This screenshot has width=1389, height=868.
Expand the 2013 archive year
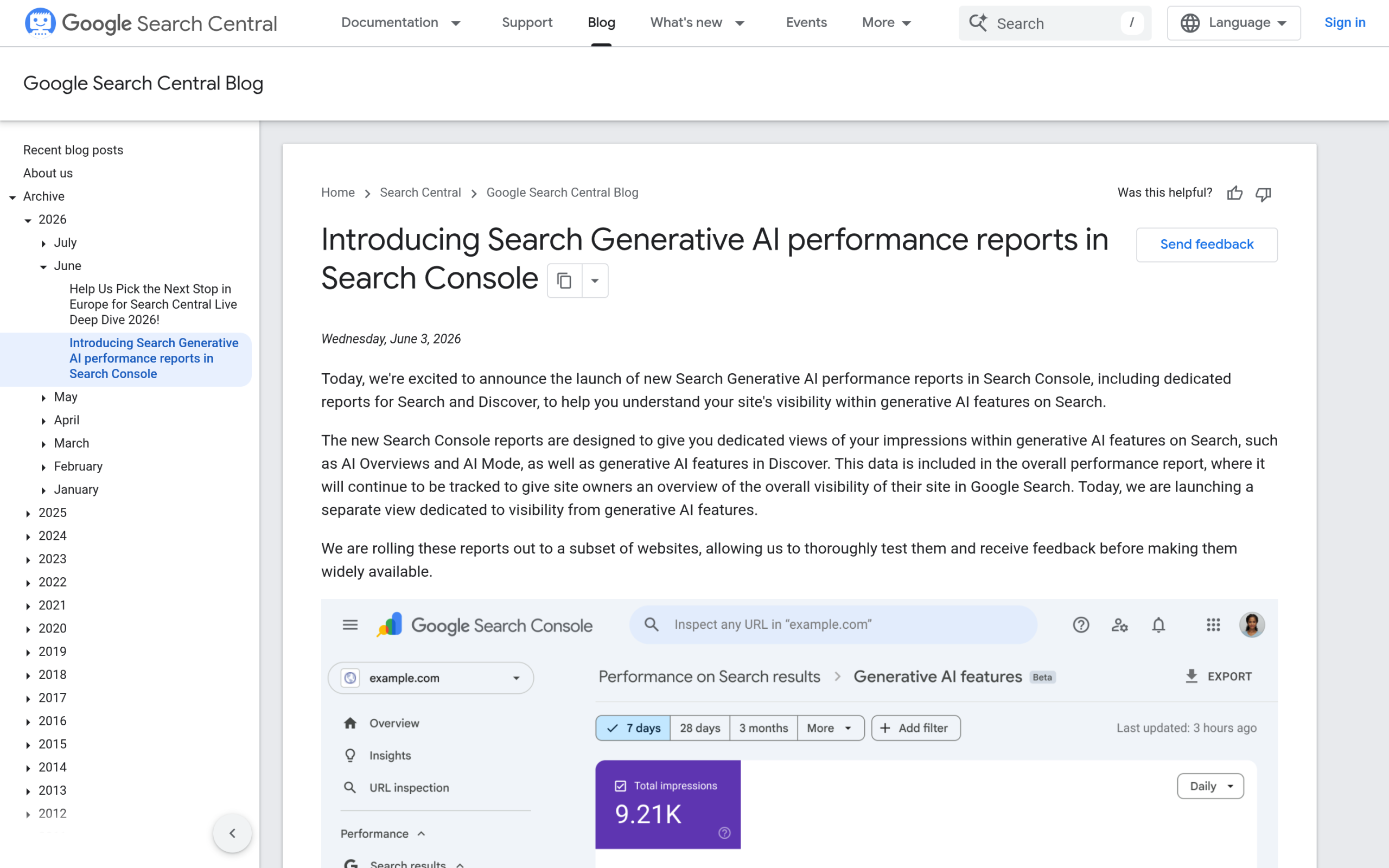coord(28,791)
